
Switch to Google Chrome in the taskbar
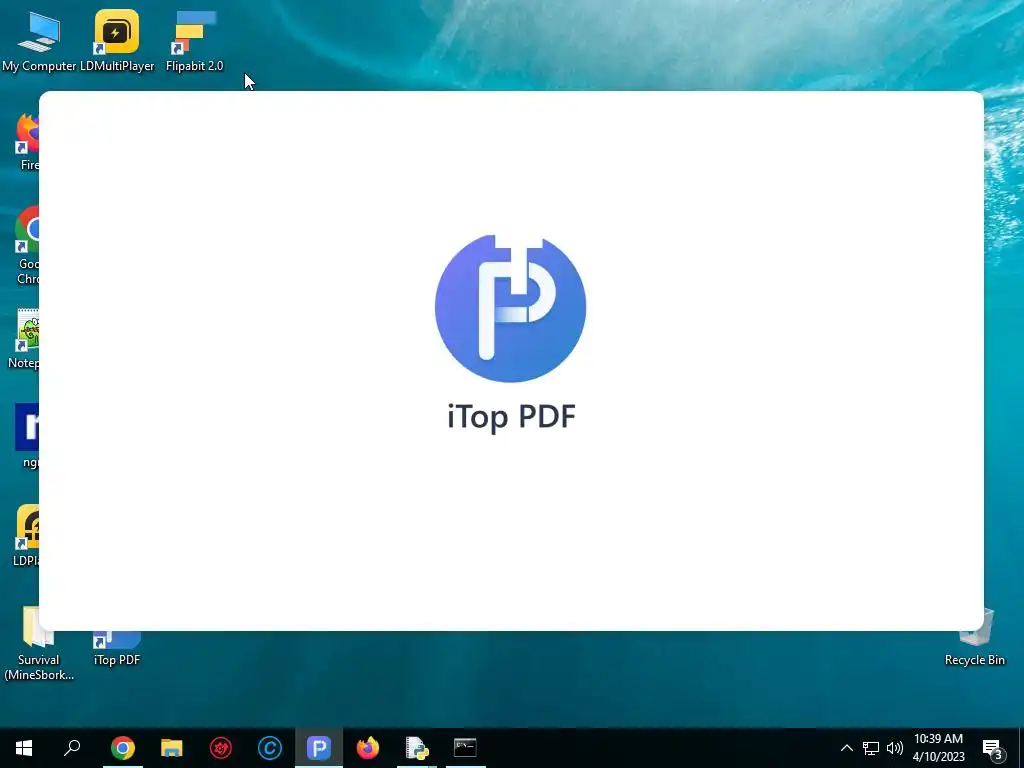pyautogui.click(x=123, y=748)
